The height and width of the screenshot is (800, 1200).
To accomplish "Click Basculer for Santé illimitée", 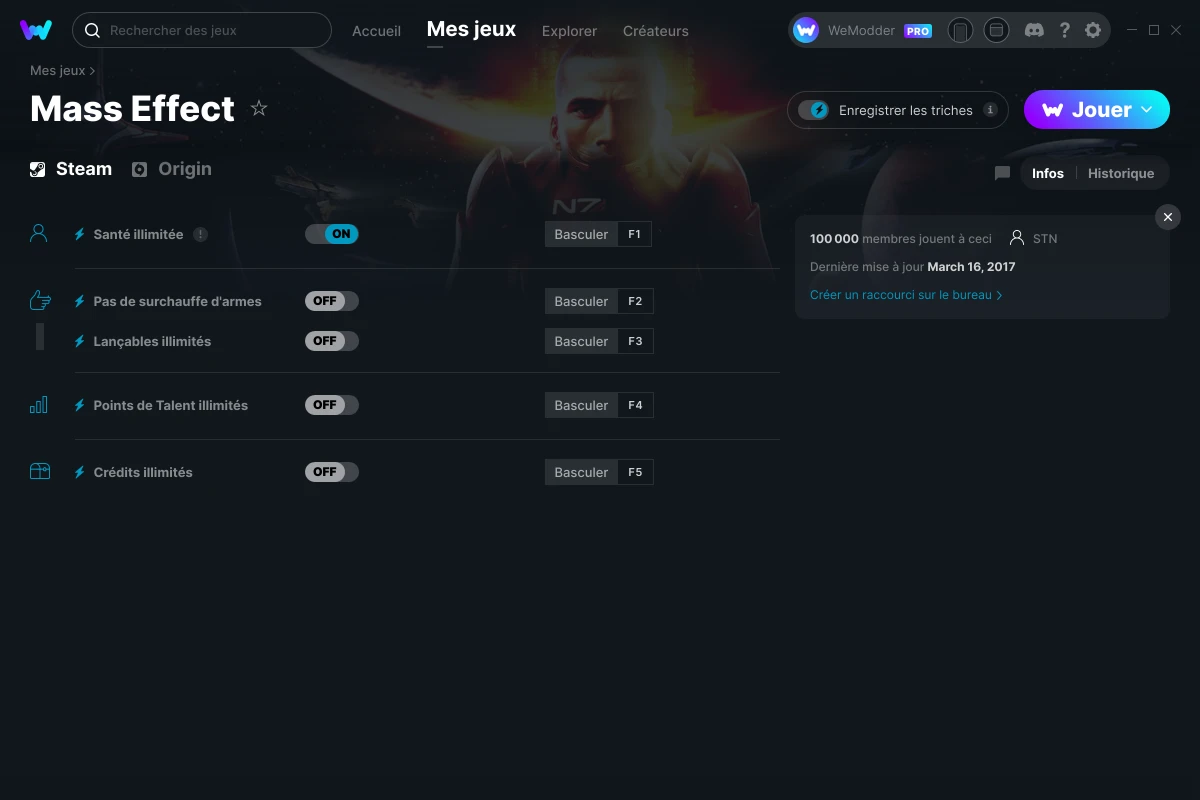I will coord(581,234).
